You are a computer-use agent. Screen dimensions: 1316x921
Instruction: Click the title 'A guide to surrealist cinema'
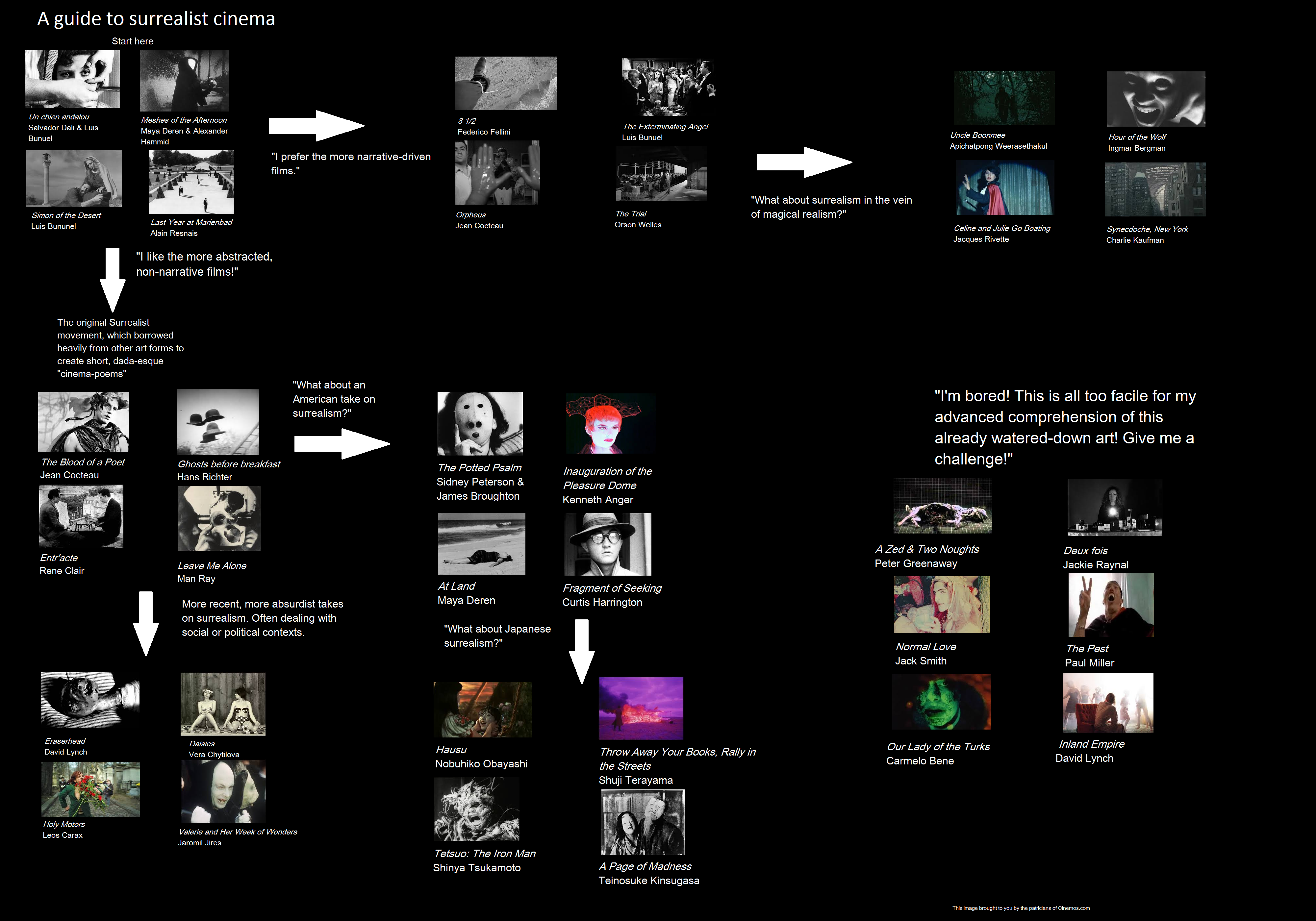click(156, 18)
